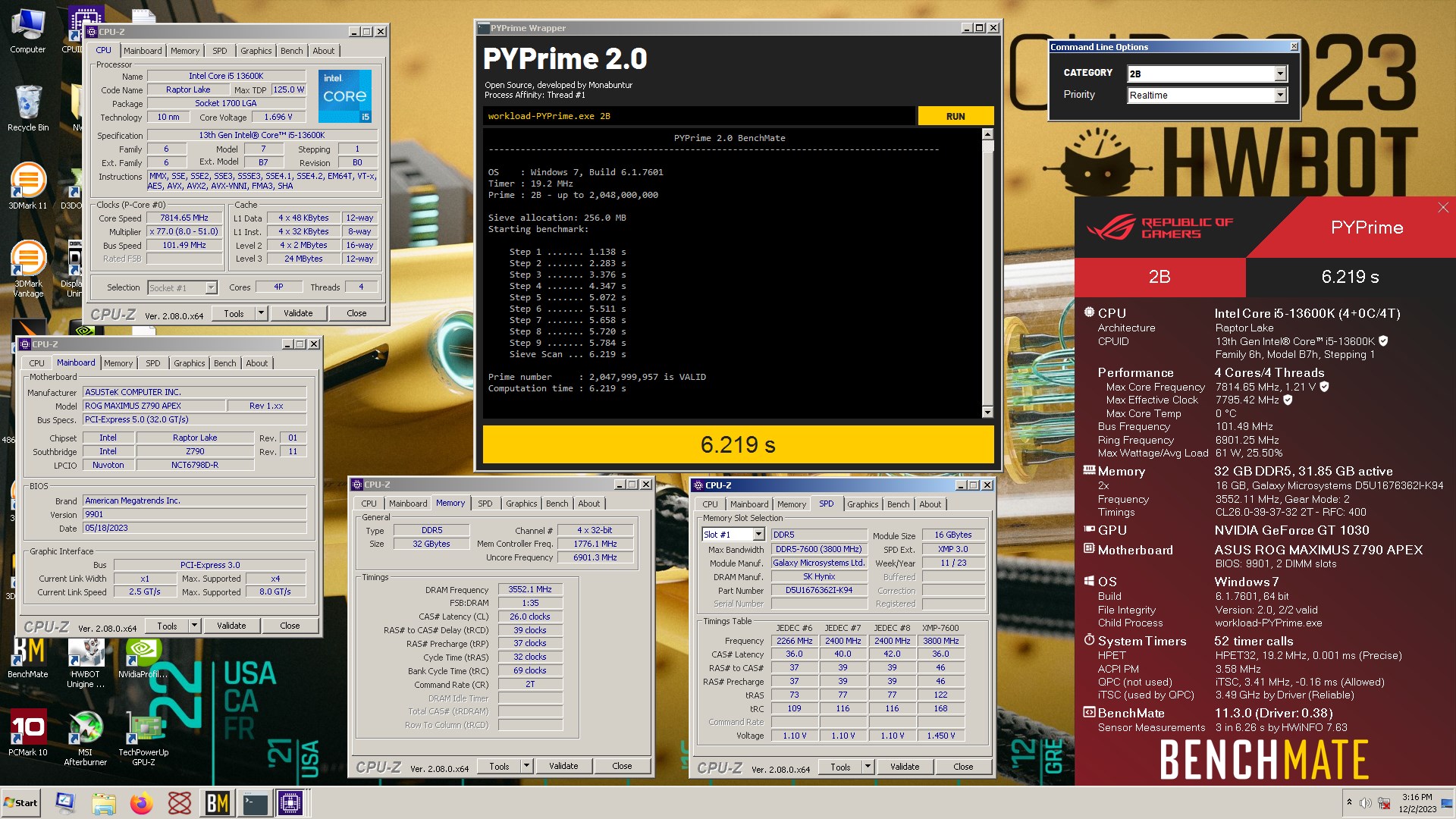1456x819 pixels.
Task: Select Mainboard tab in SPD CPU-Z window
Action: pos(749,504)
